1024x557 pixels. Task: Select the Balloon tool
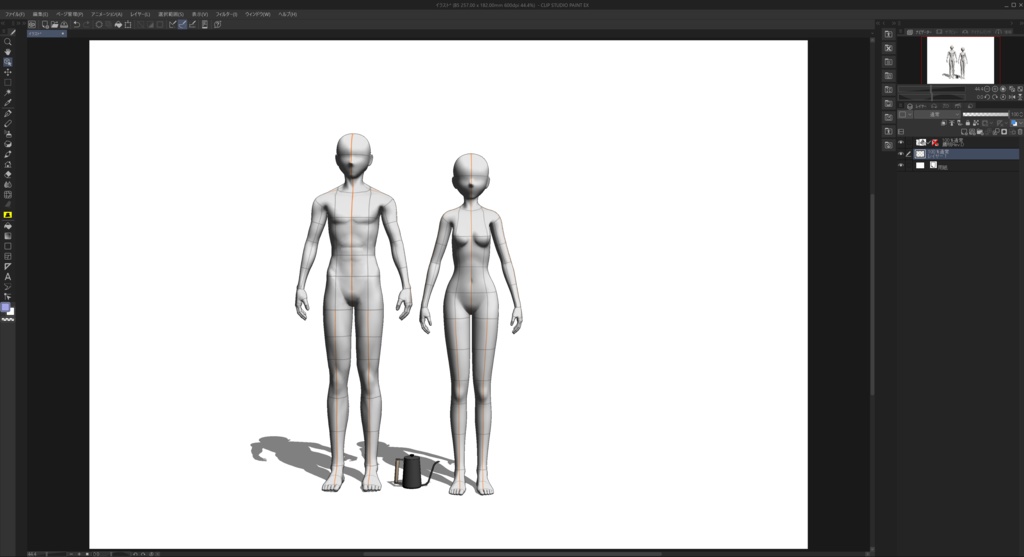click(8, 287)
